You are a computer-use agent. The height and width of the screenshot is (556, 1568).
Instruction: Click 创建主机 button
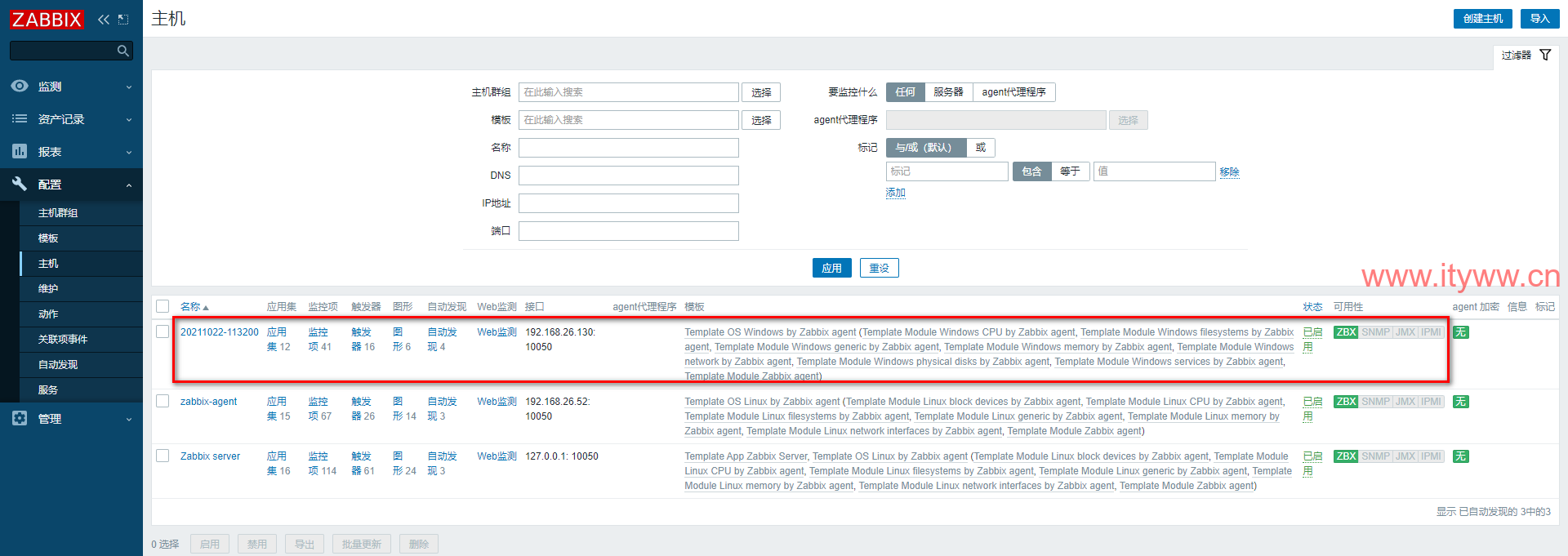[x=1482, y=19]
